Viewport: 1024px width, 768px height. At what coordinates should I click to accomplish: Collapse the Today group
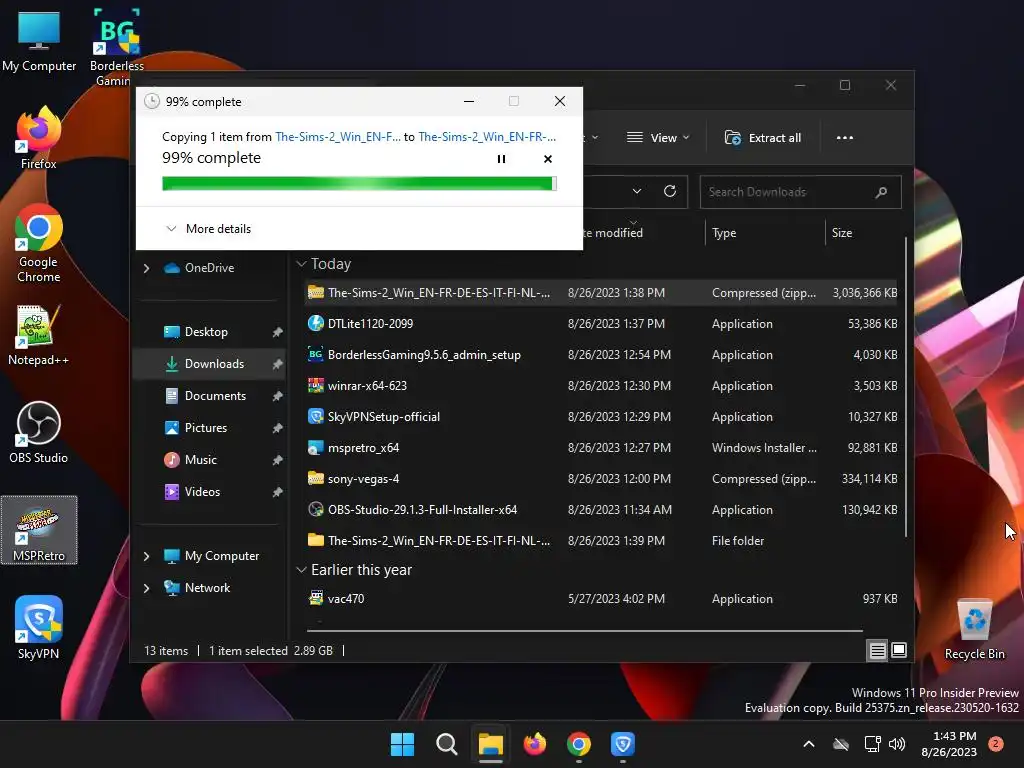301,264
